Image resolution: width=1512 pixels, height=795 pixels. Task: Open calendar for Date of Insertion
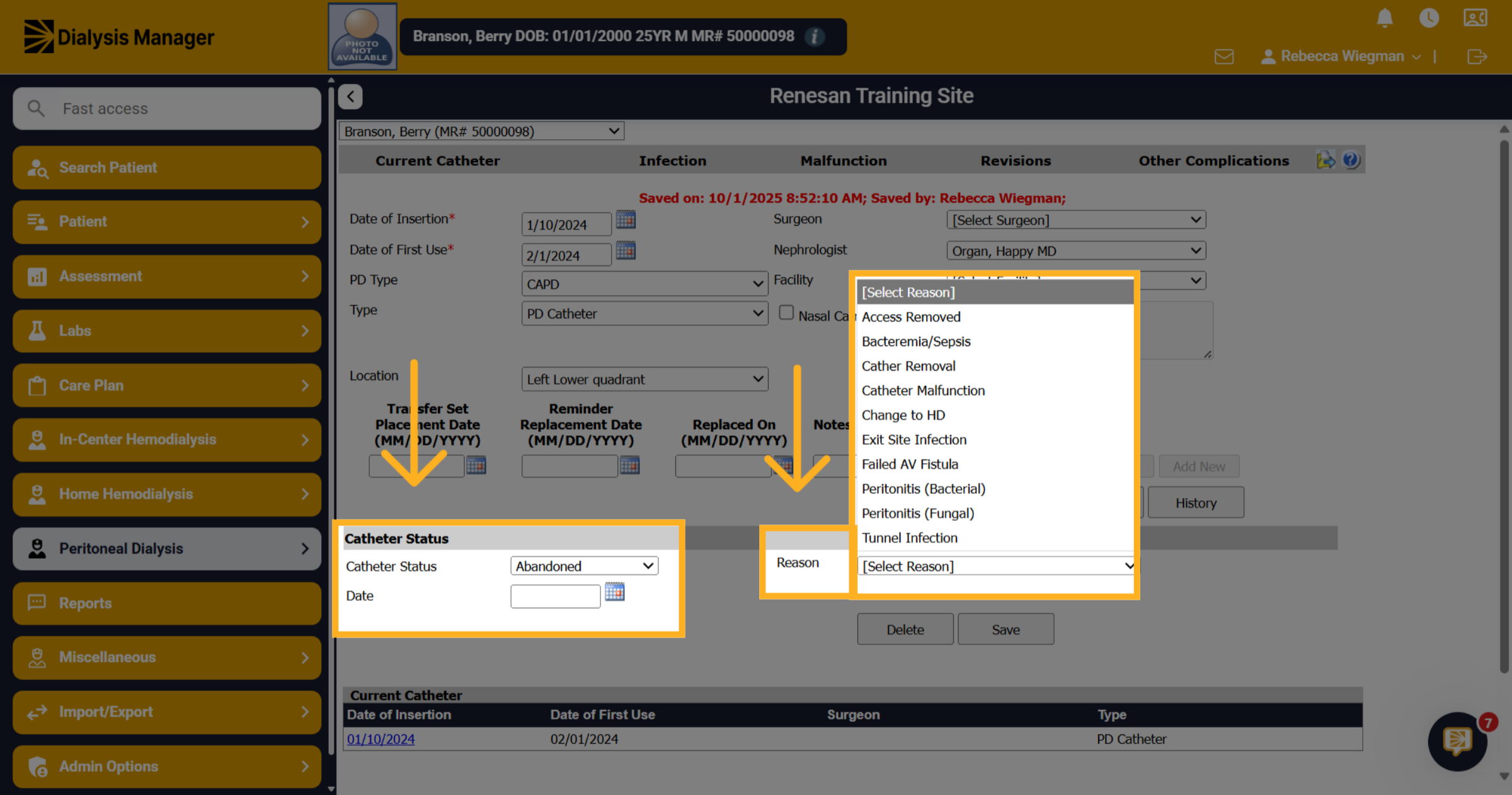click(626, 220)
